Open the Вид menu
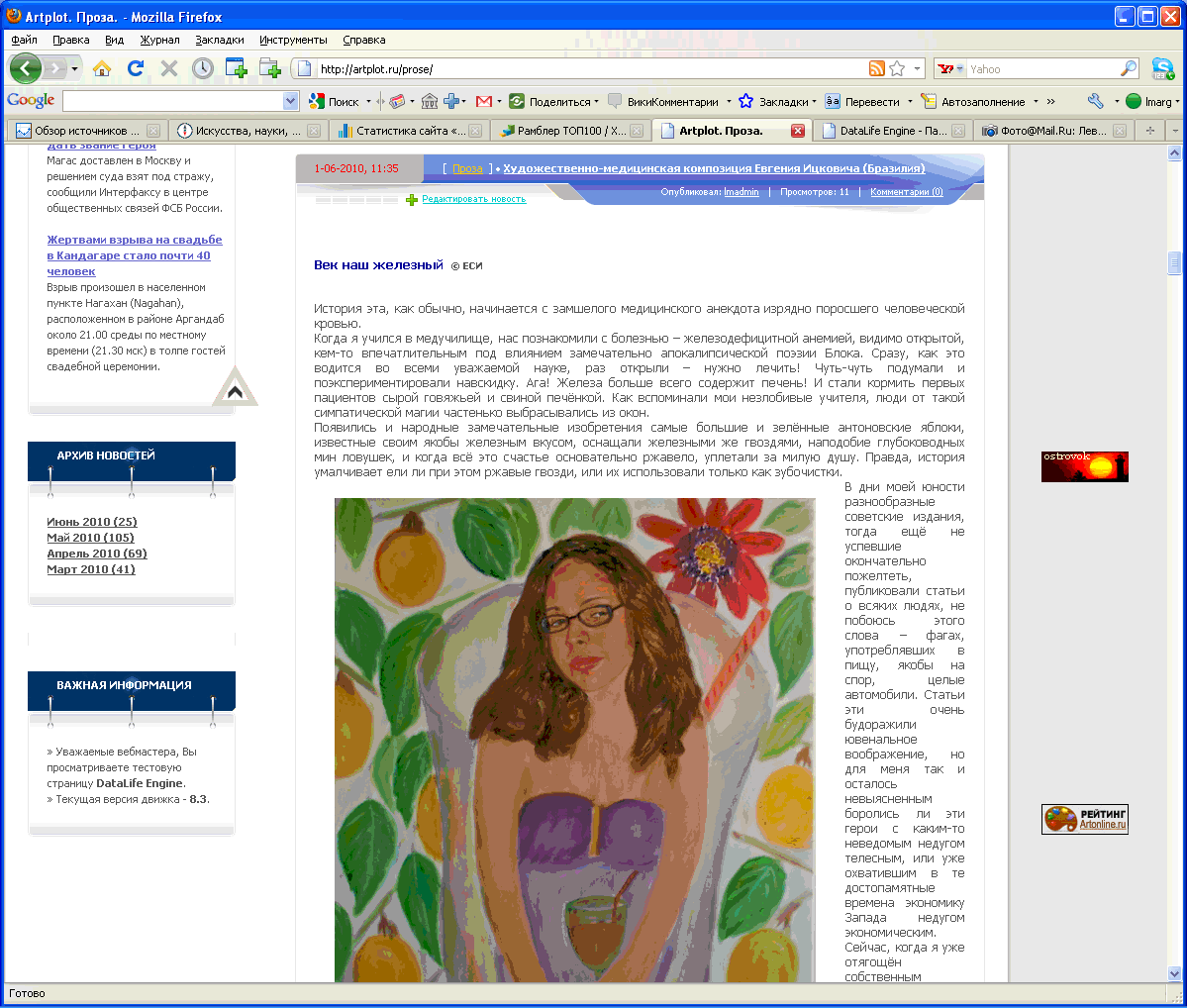The height and width of the screenshot is (1008, 1187). (x=114, y=40)
